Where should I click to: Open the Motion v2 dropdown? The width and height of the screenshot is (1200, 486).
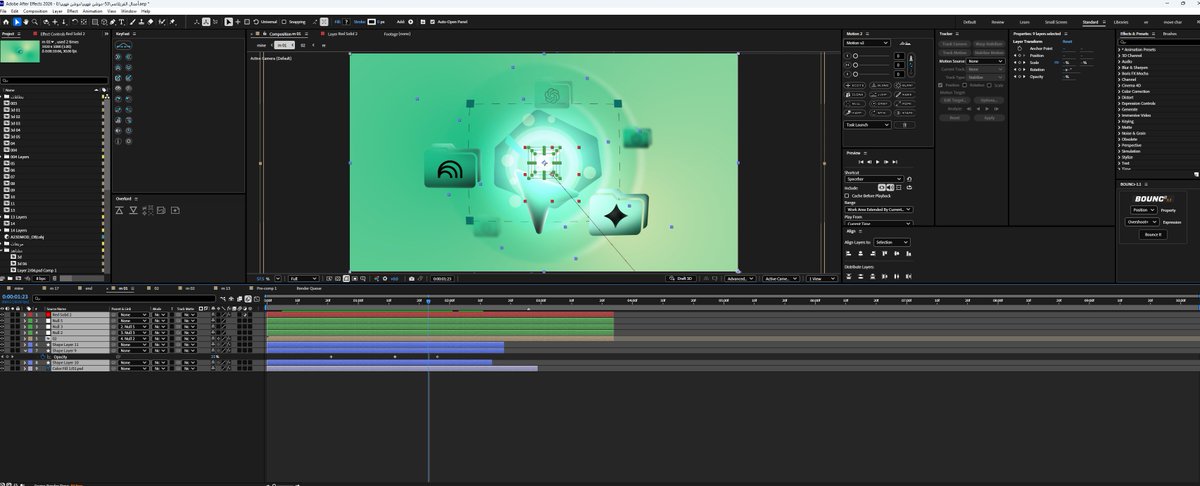tap(868, 43)
